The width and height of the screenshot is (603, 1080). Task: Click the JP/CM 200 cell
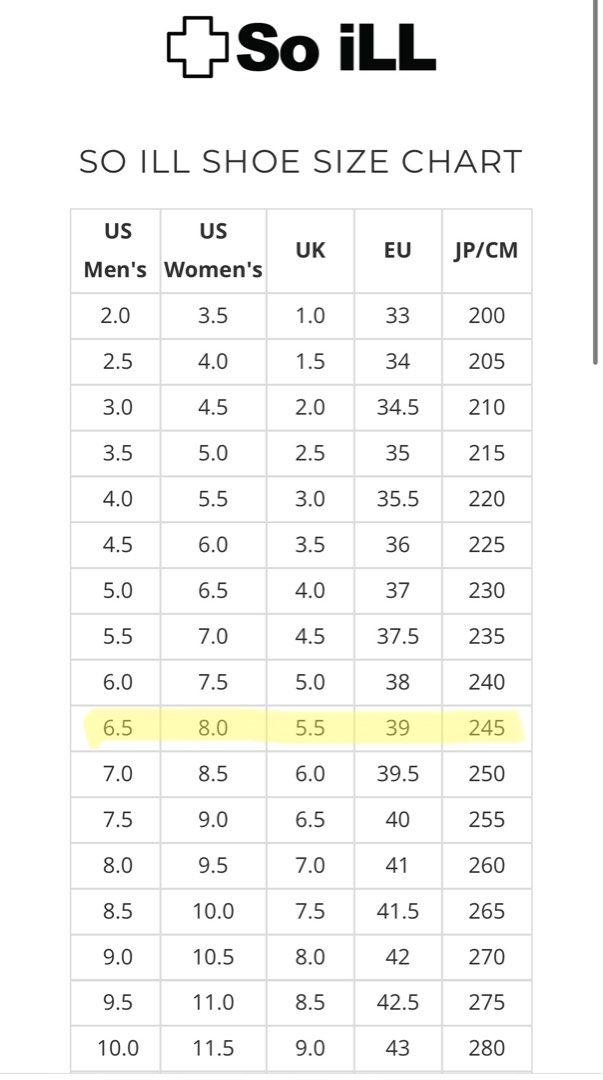pyautogui.click(x=487, y=316)
